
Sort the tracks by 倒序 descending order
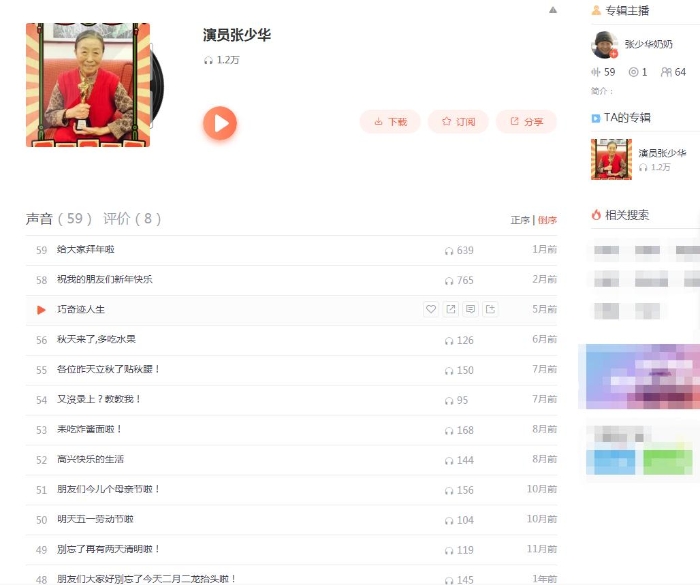(x=547, y=220)
